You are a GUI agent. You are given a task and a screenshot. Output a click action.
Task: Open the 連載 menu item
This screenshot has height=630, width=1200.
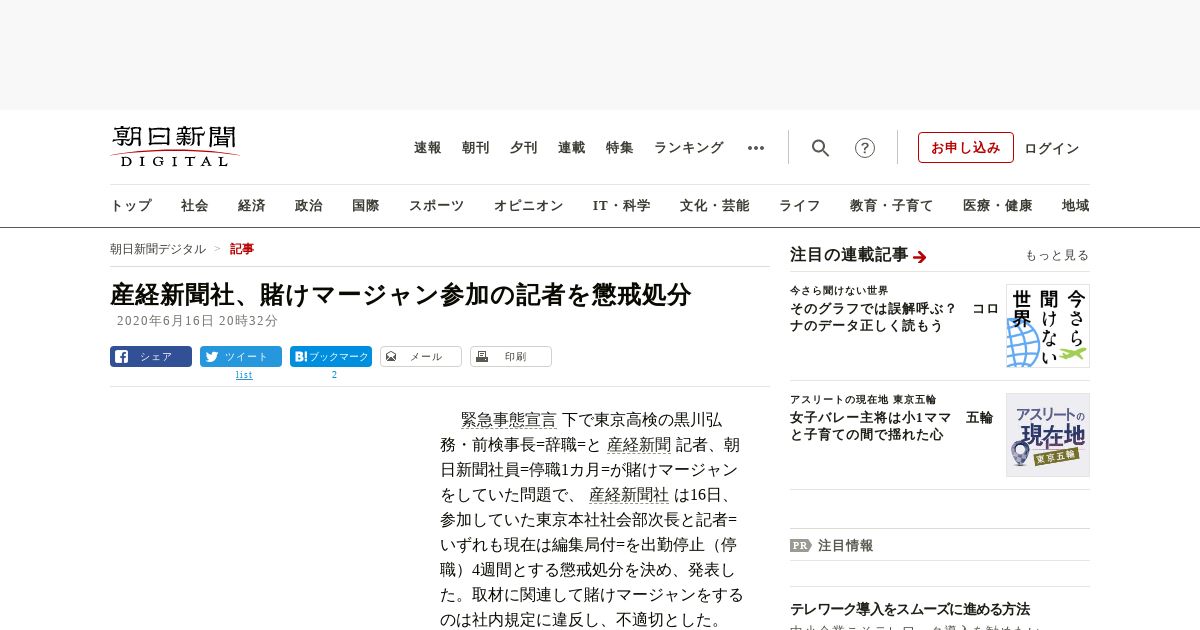571,148
